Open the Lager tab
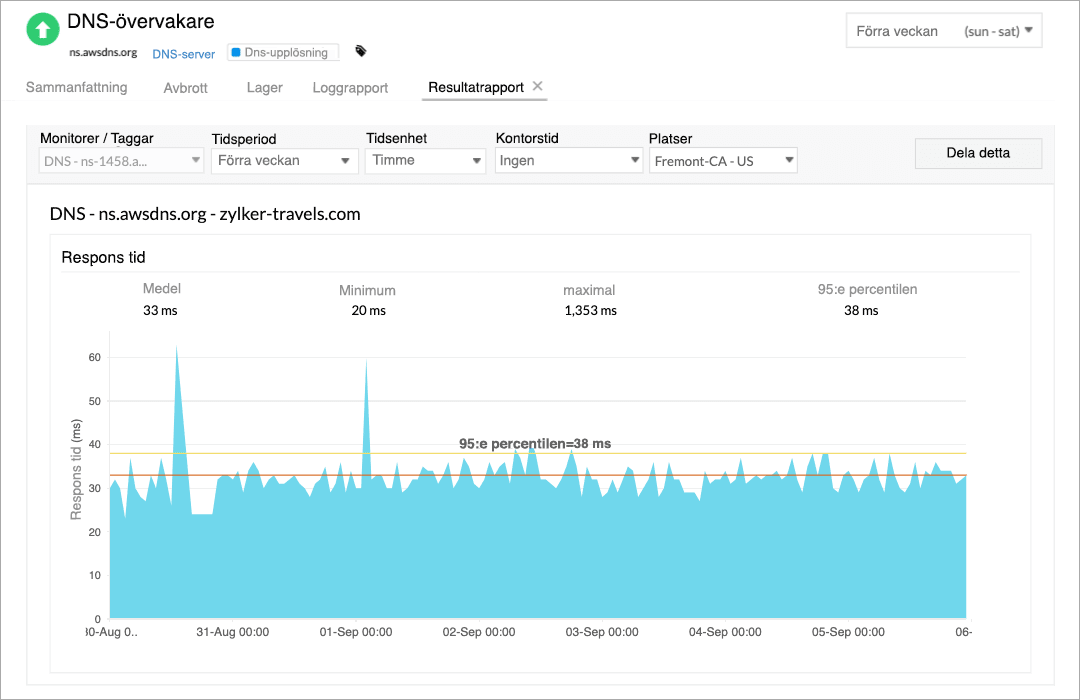The image size is (1080, 700). [263, 88]
